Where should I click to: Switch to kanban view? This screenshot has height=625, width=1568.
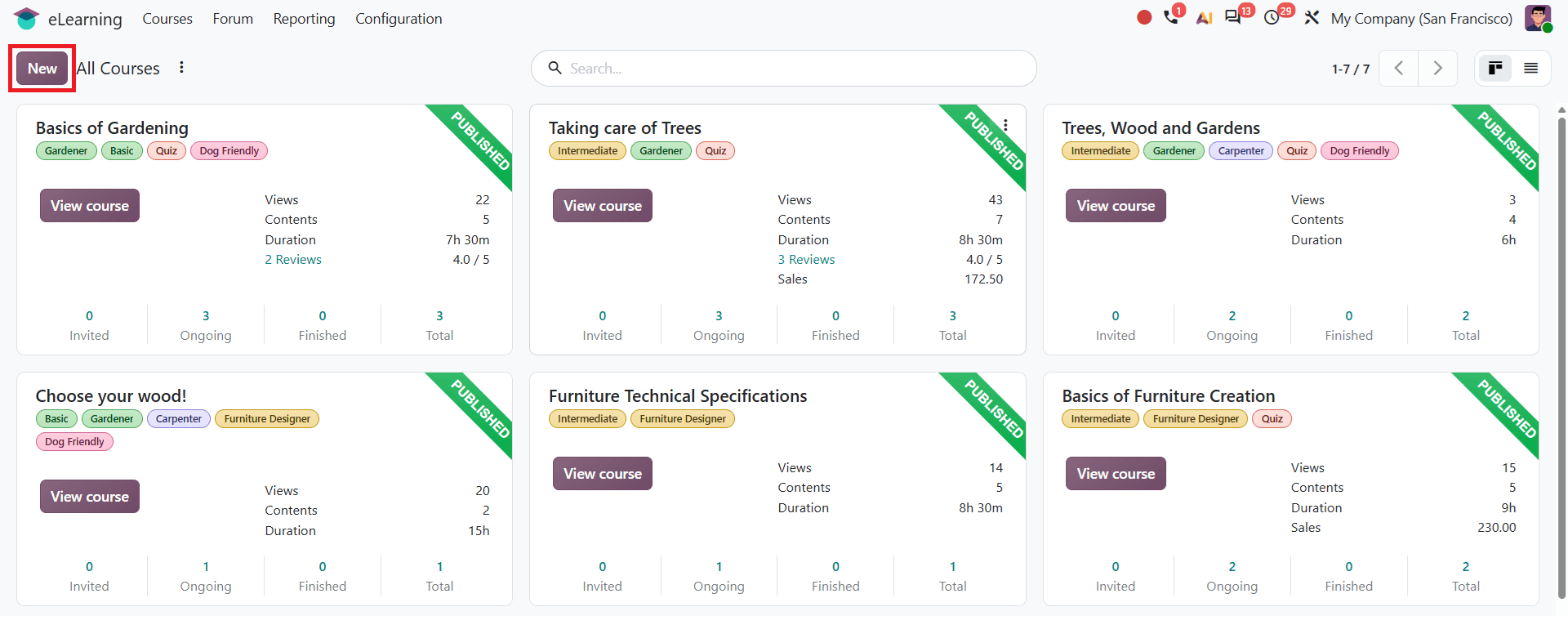click(1495, 68)
